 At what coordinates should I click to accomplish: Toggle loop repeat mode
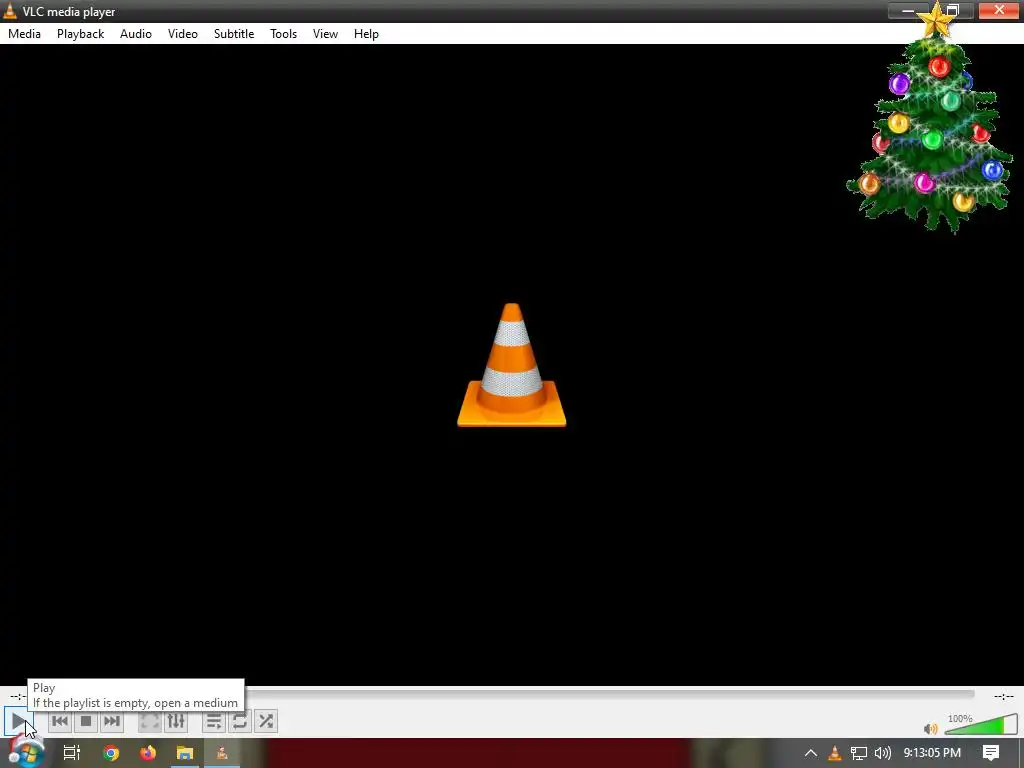pos(240,721)
